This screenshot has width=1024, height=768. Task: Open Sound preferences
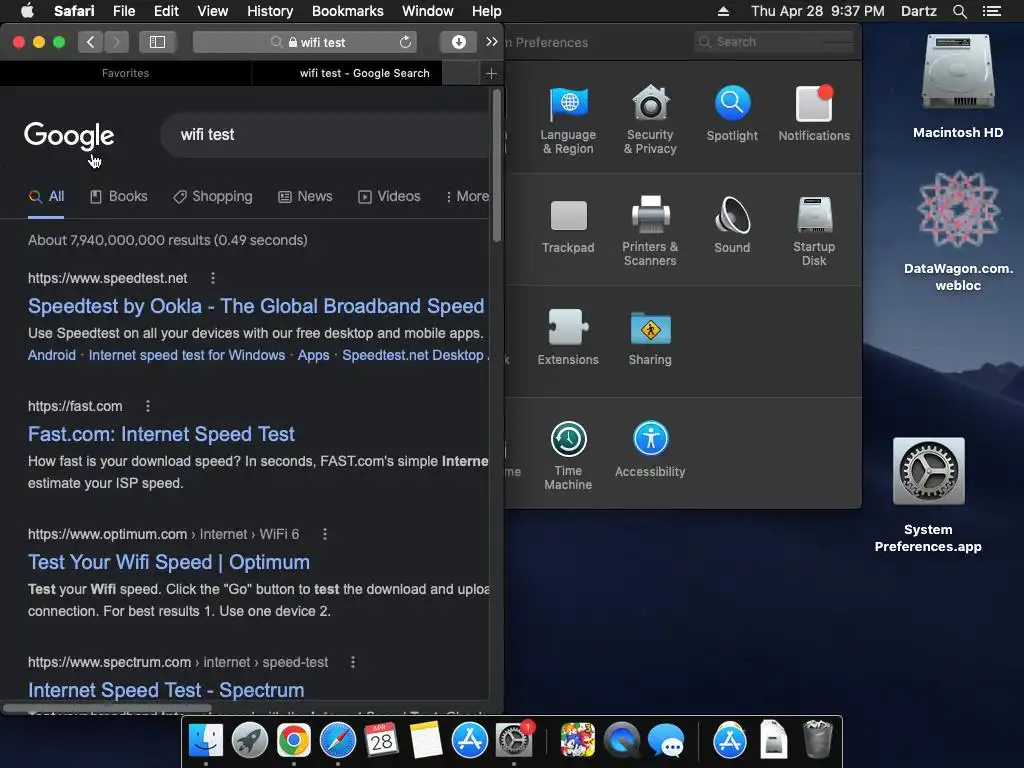tap(732, 225)
